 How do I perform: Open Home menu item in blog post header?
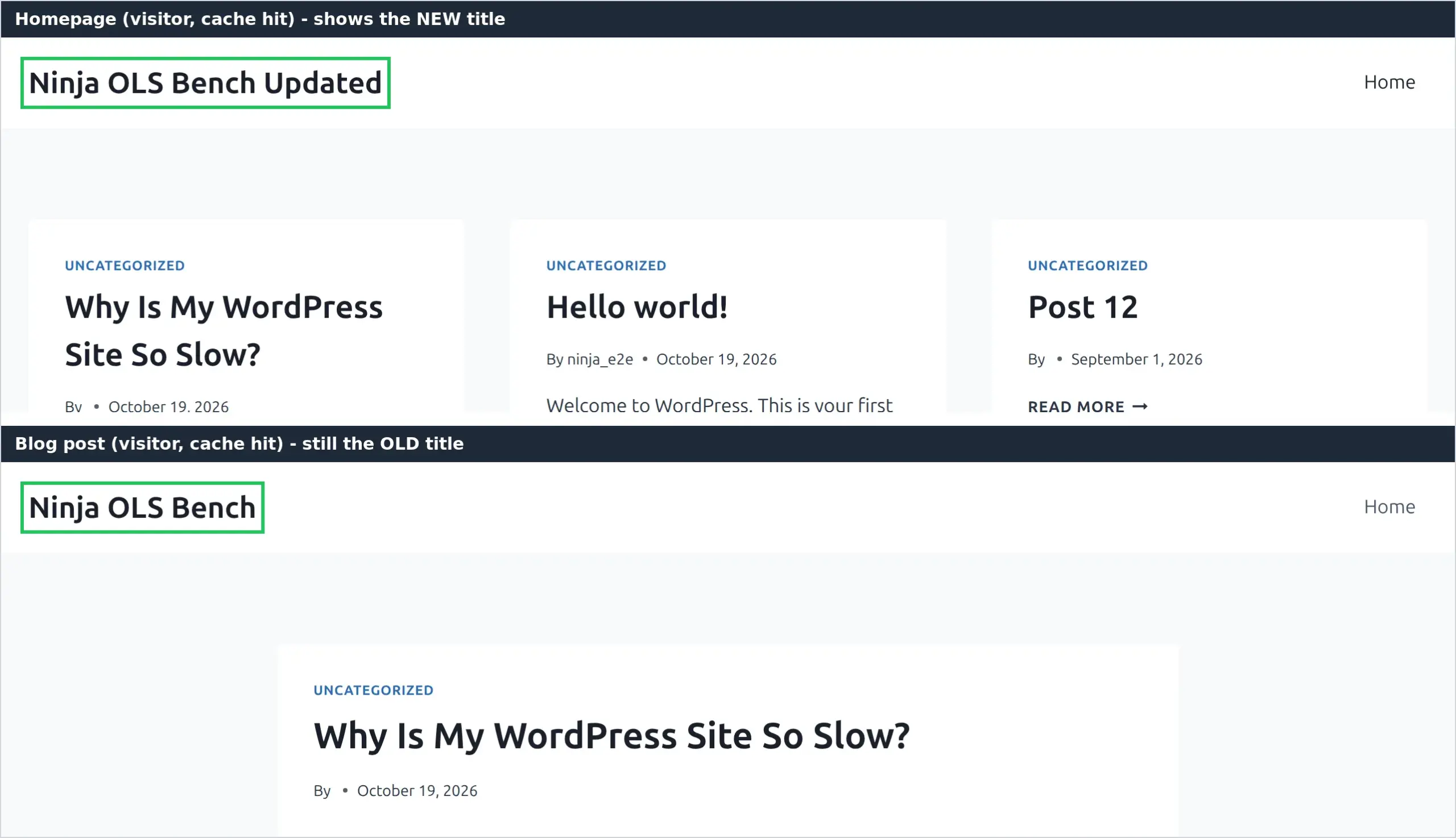point(1389,507)
